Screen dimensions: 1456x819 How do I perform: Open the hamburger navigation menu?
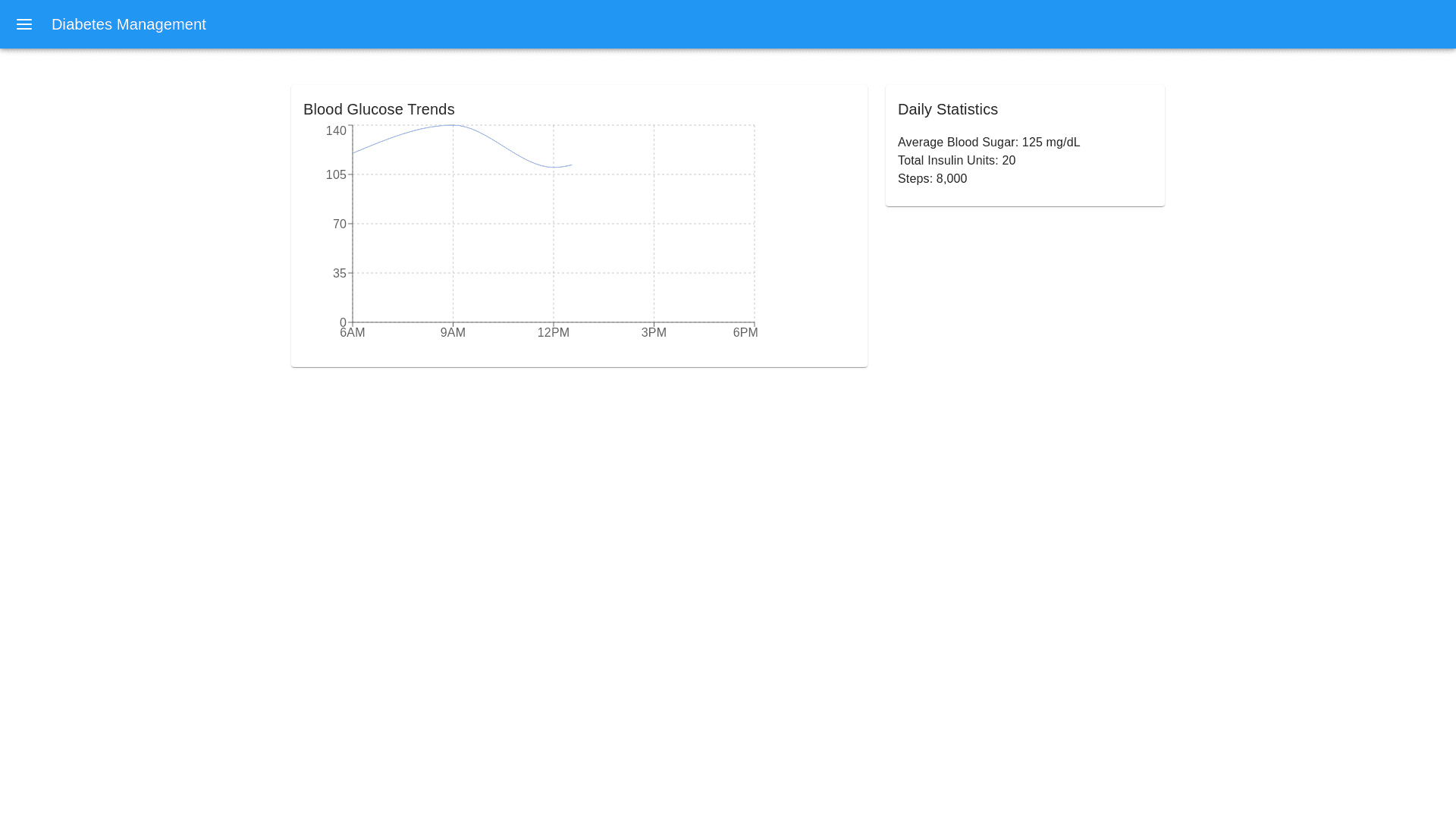(x=24, y=24)
